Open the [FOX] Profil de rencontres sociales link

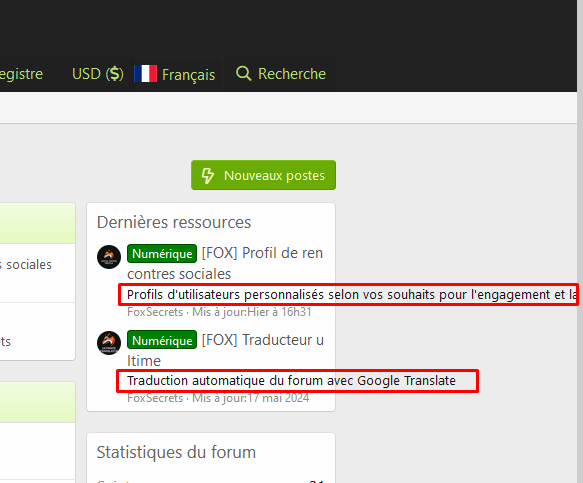225,263
